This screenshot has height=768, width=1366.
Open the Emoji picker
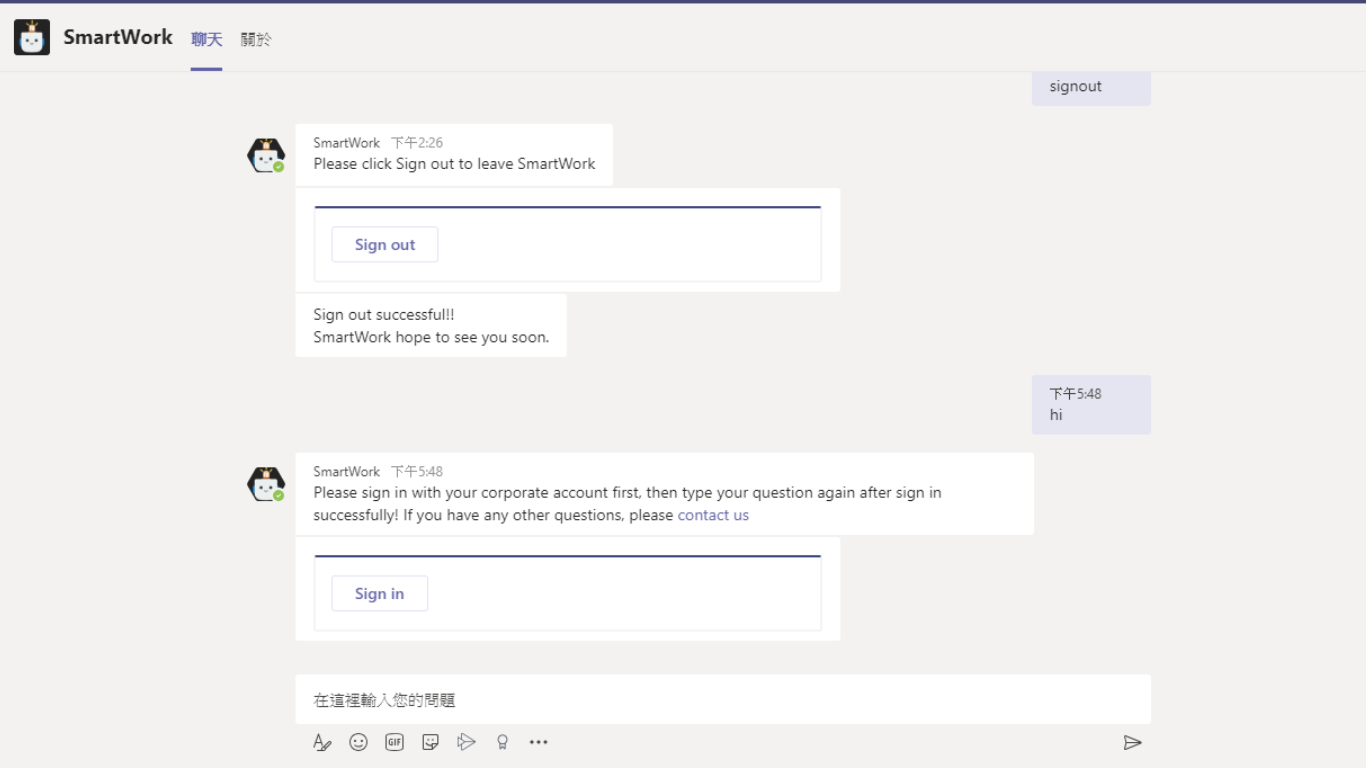pos(358,742)
